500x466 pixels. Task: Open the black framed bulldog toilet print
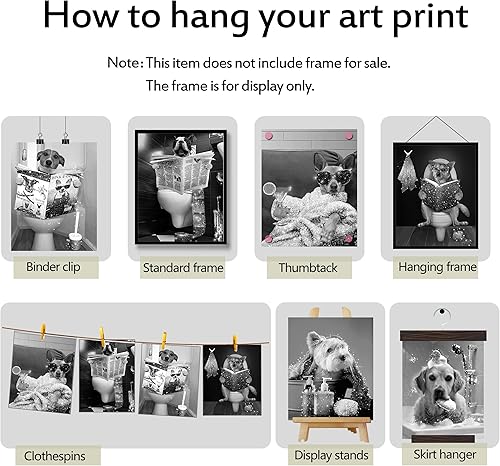tap(181, 187)
